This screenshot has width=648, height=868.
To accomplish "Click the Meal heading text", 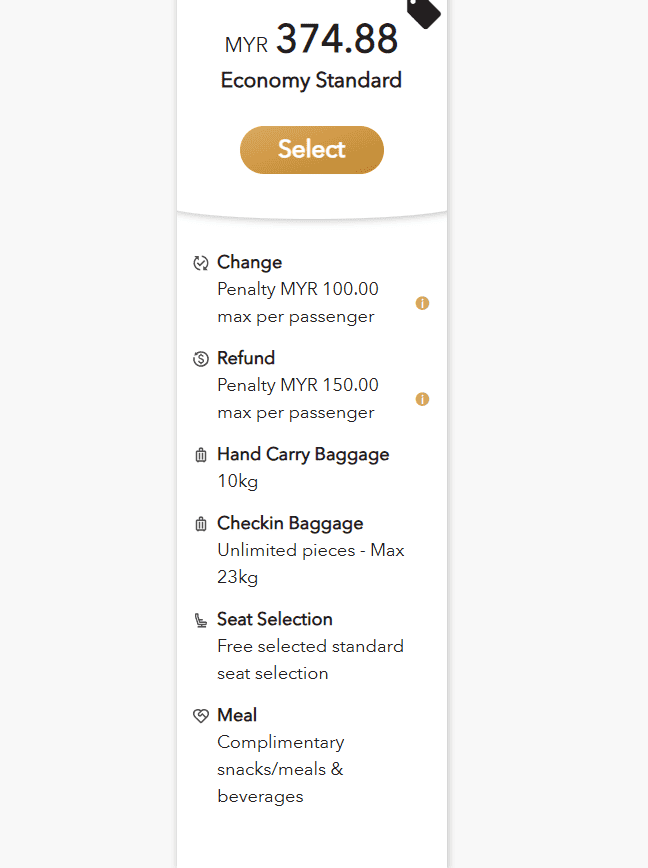I will (237, 715).
